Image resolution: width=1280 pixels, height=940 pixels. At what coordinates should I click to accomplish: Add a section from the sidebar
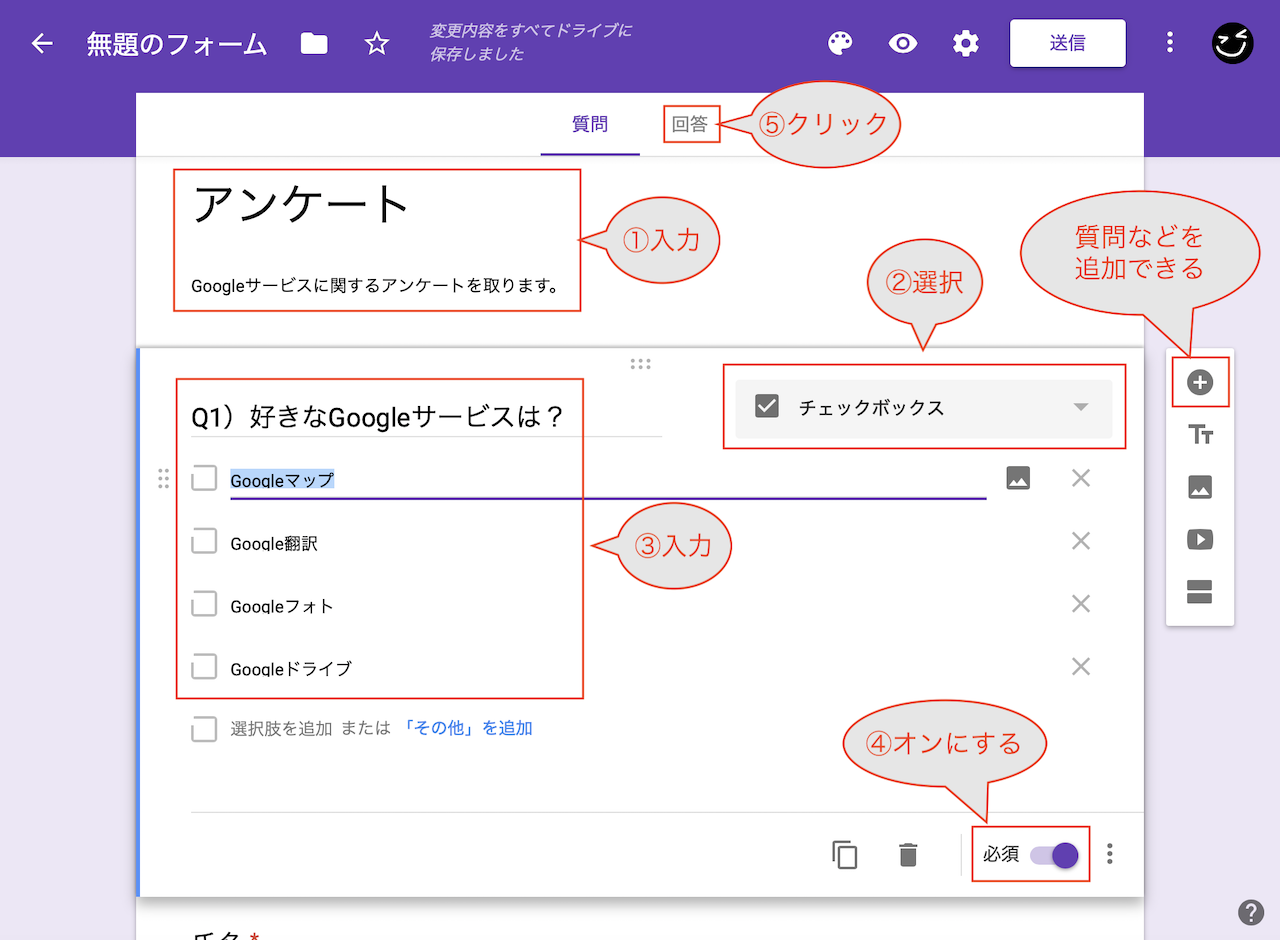point(1199,592)
